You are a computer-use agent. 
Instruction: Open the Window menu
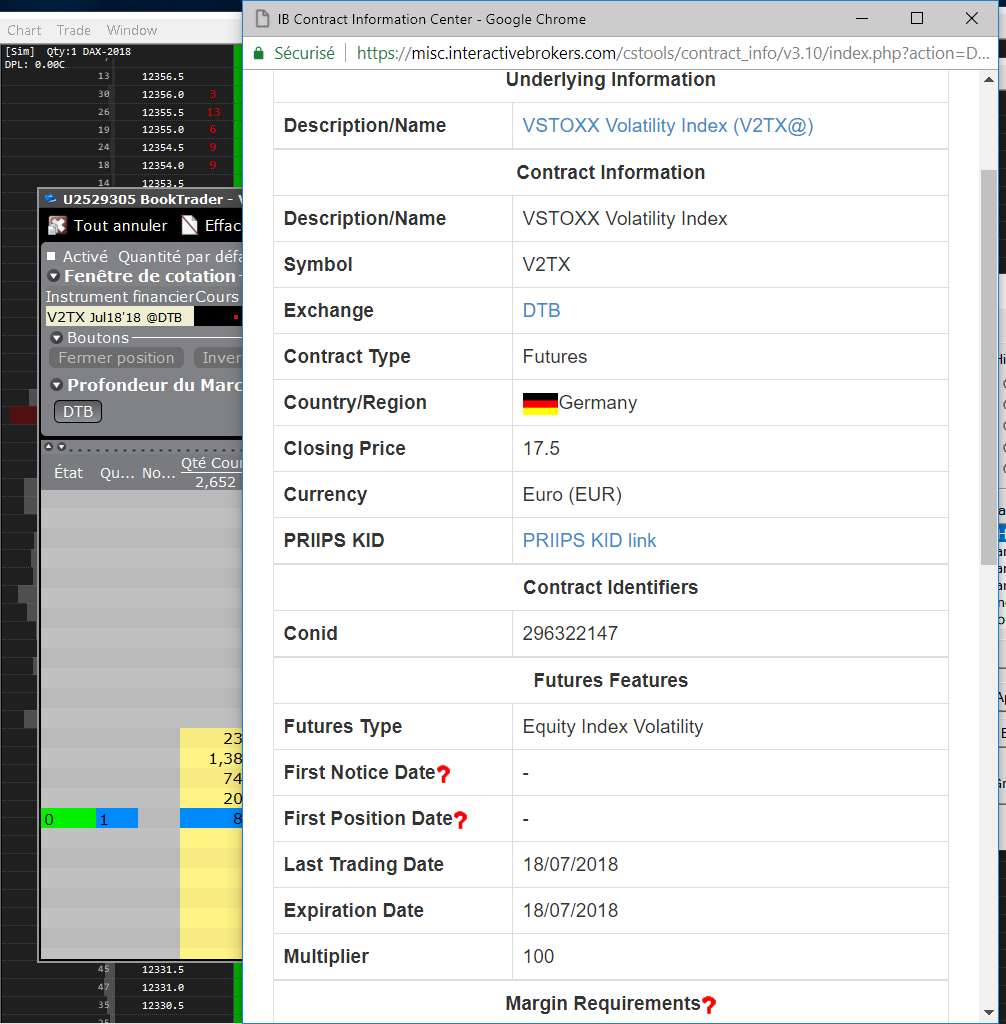click(132, 30)
